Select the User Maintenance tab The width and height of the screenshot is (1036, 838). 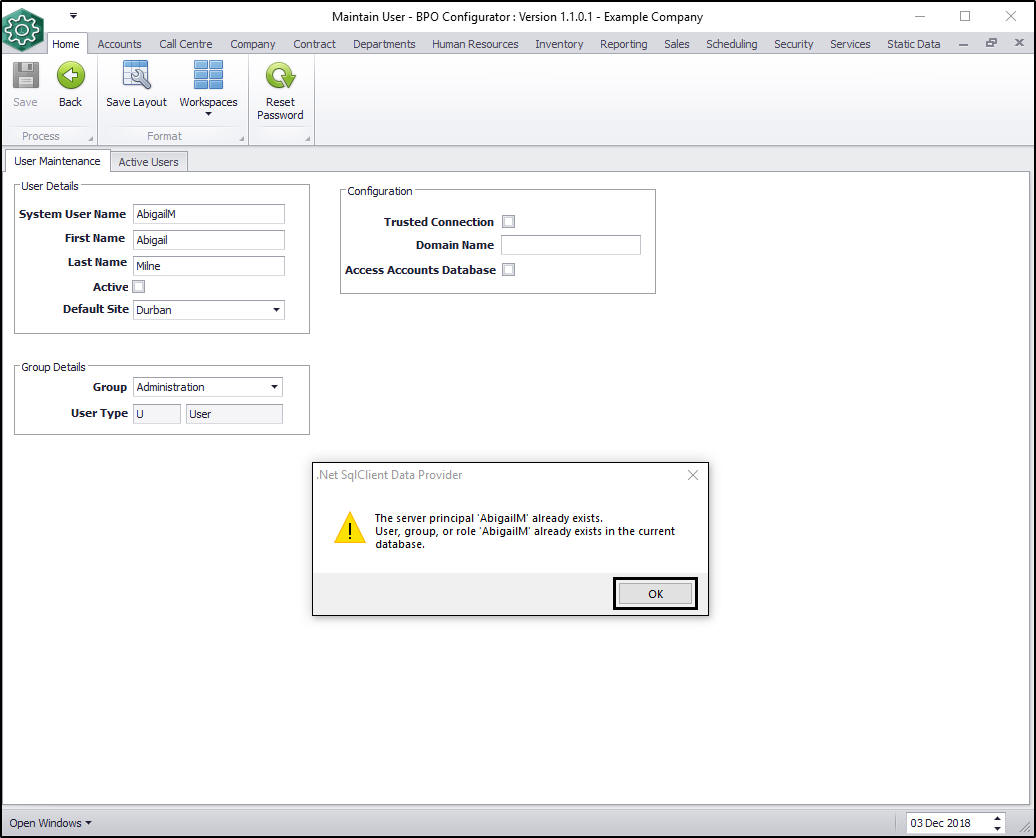[x=57, y=161]
